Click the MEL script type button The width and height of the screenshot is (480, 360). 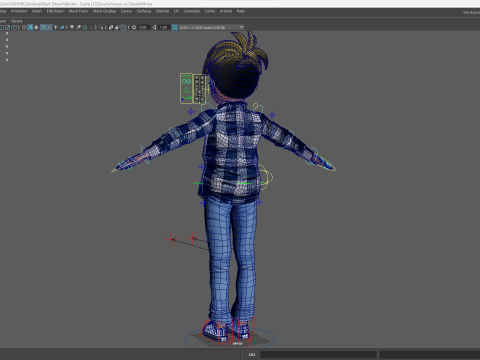point(252,355)
